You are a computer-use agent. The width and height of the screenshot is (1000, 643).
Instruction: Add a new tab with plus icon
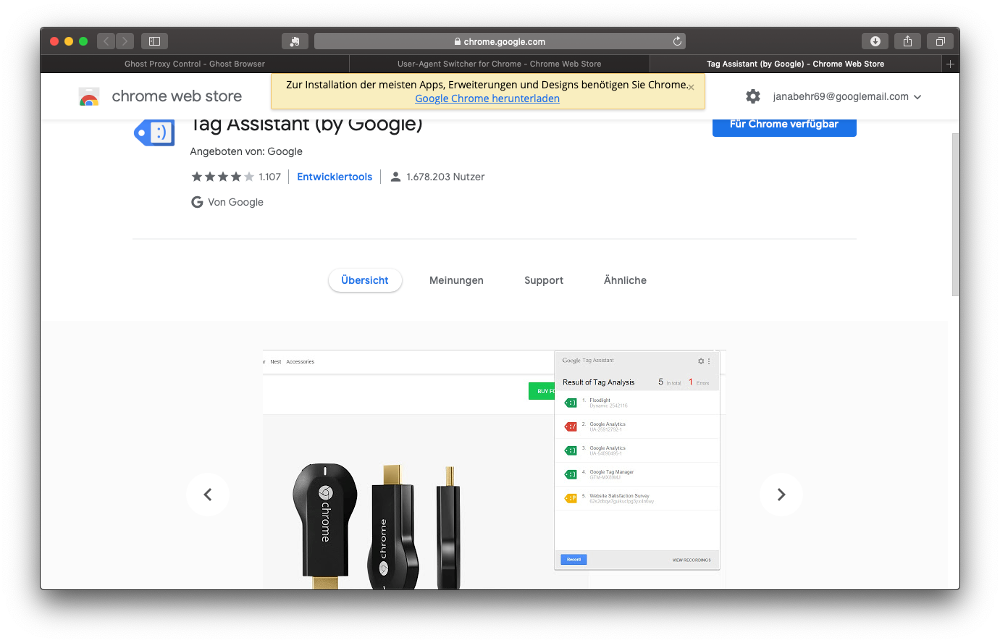click(x=950, y=64)
